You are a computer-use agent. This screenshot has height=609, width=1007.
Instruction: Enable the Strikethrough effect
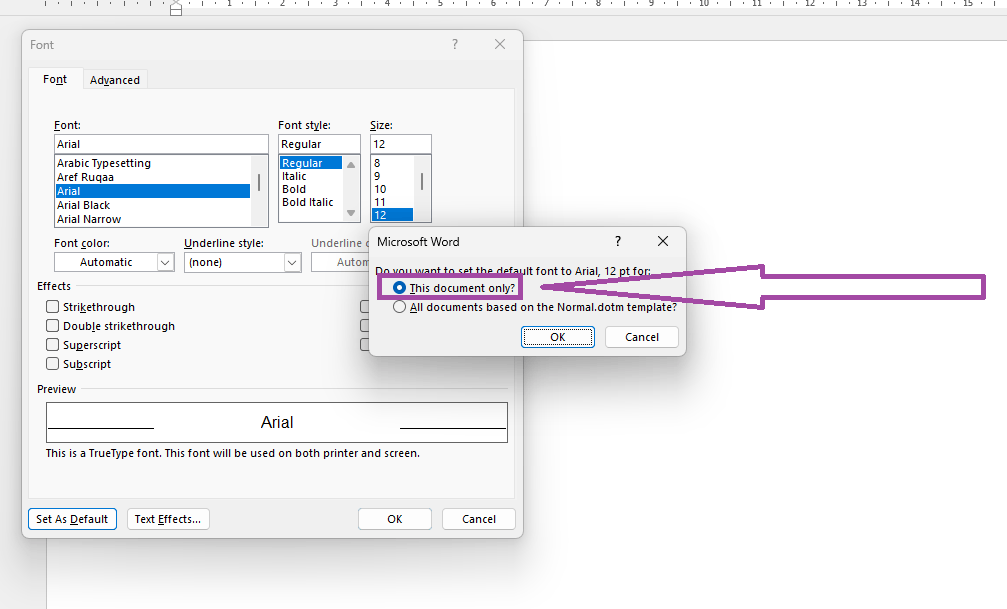click(x=52, y=306)
